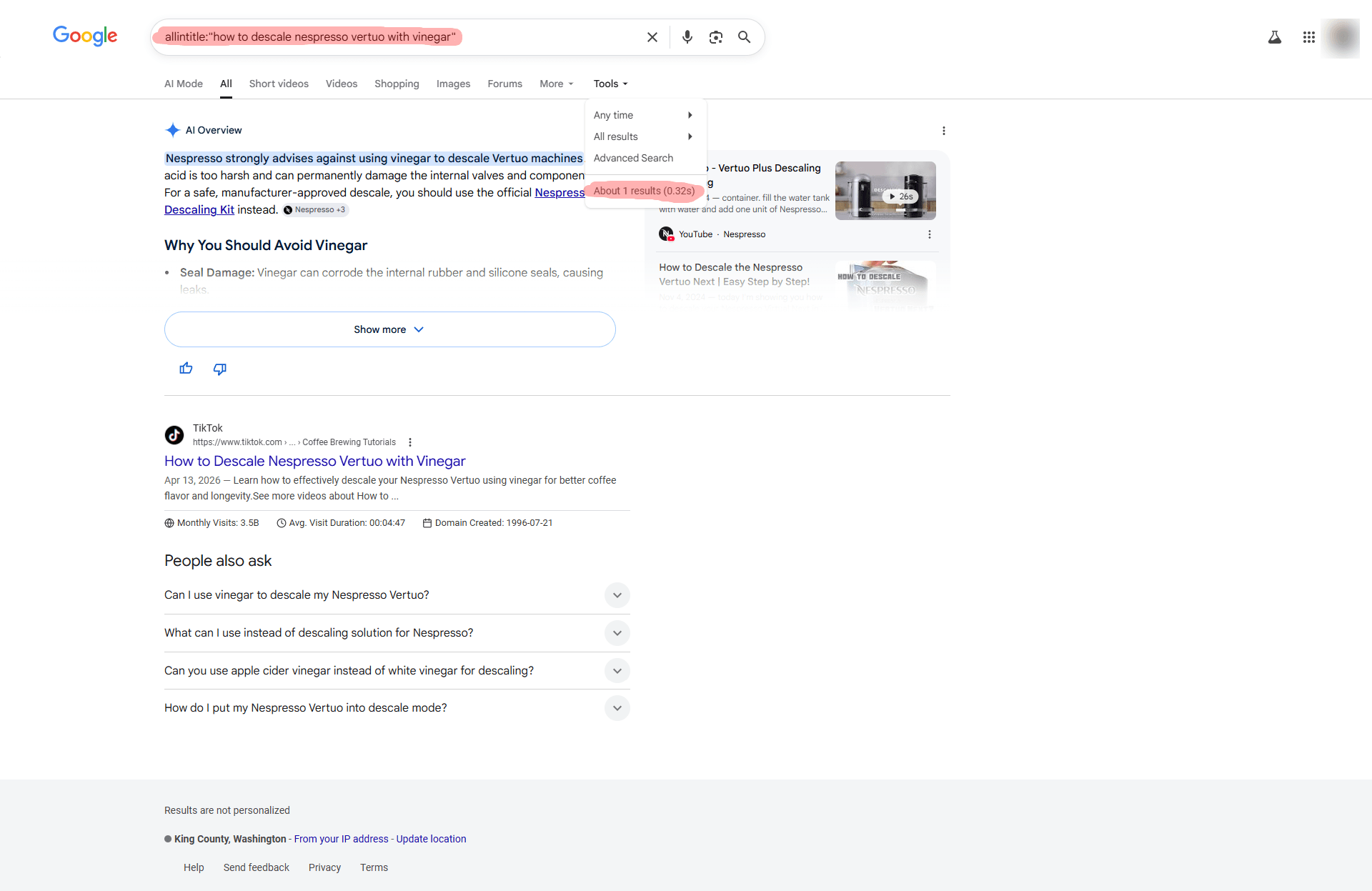Open search by image with the lens icon
The image size is (1372, 891).
point(715,37)
